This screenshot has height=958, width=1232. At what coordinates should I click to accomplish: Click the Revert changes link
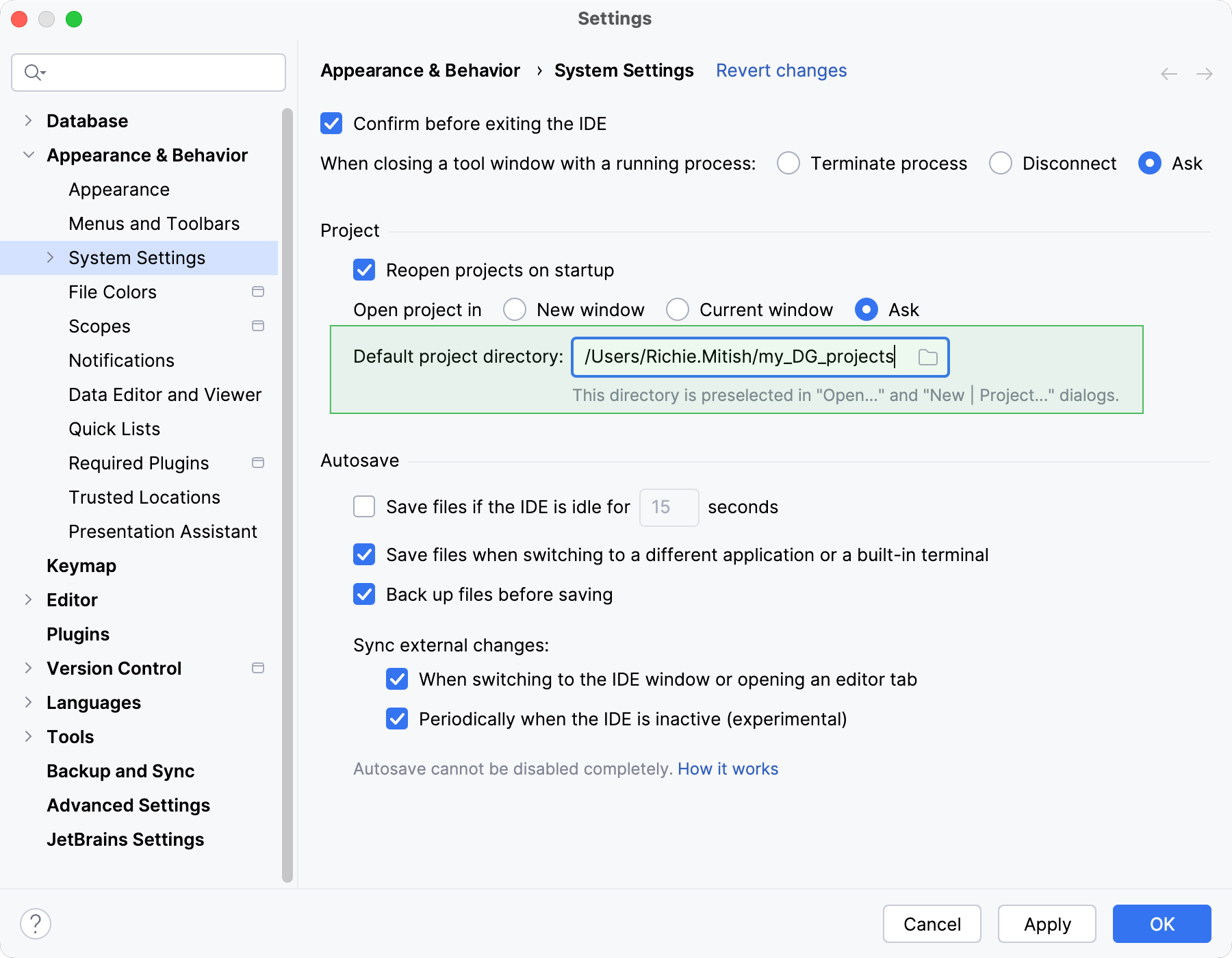(x=780, y=70)
